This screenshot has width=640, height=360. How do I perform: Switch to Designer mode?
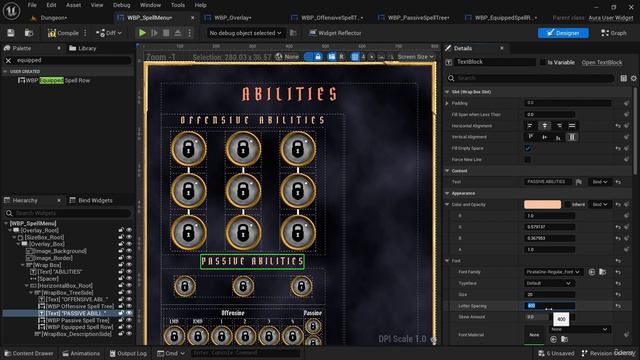pos(563,33)
